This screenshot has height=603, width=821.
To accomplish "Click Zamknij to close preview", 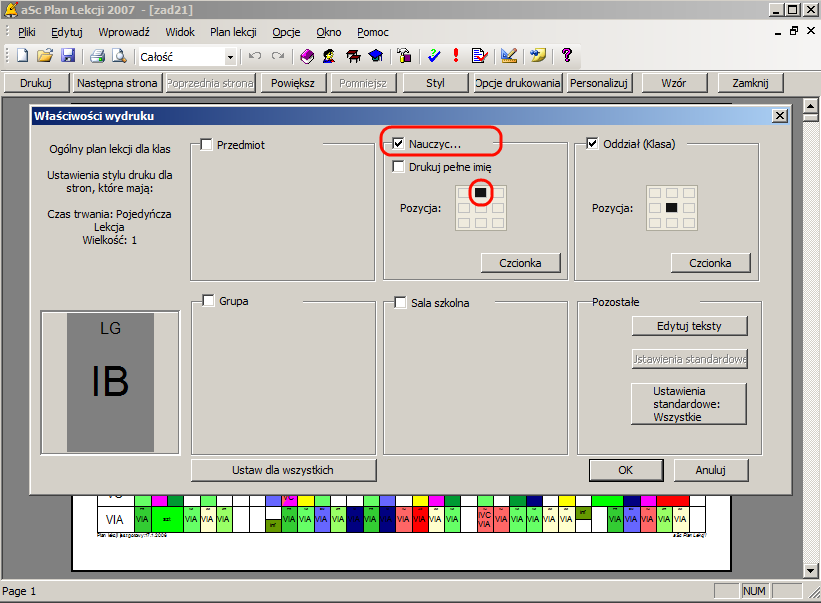I will (x=750, y=83).
